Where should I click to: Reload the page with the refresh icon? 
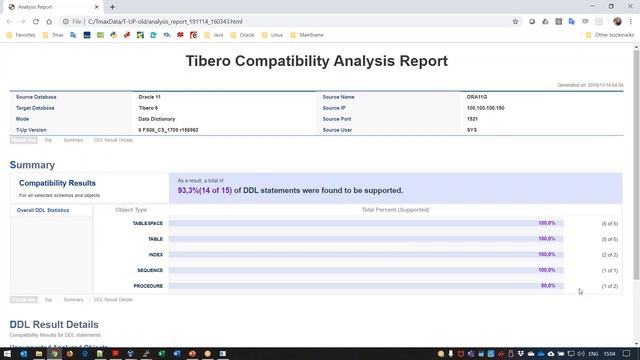(36, 22)
